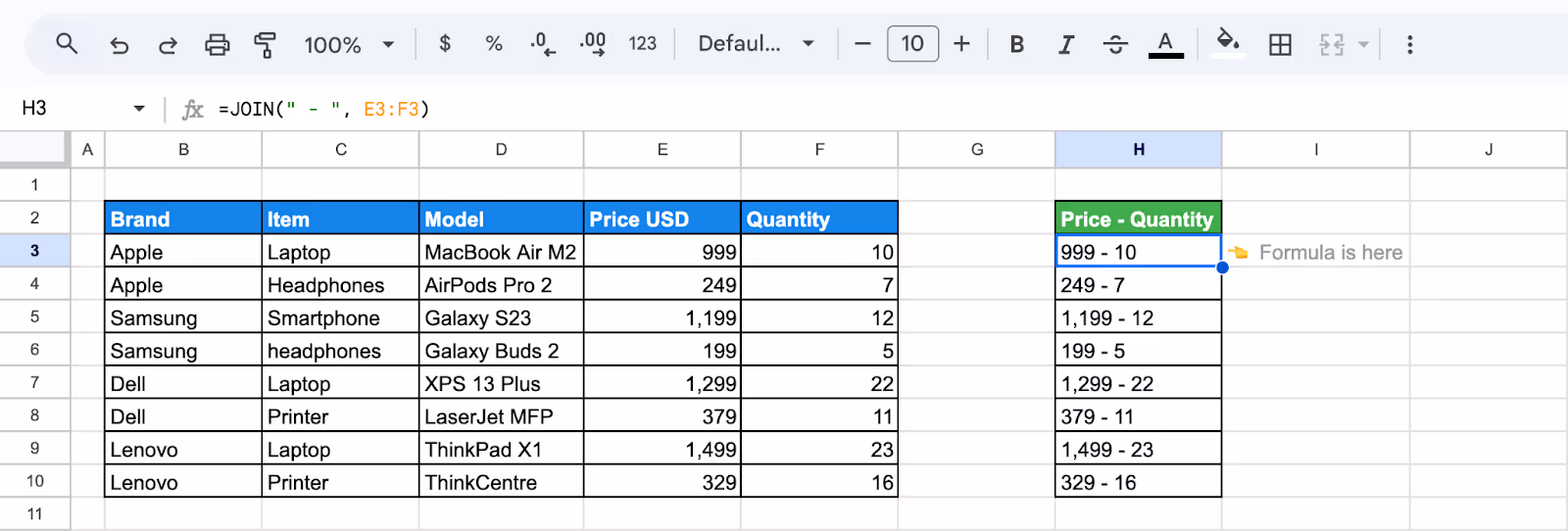Toggle bold formatting
Viewport: 1568px width, 531px height.
click(x=1017, y=44)
